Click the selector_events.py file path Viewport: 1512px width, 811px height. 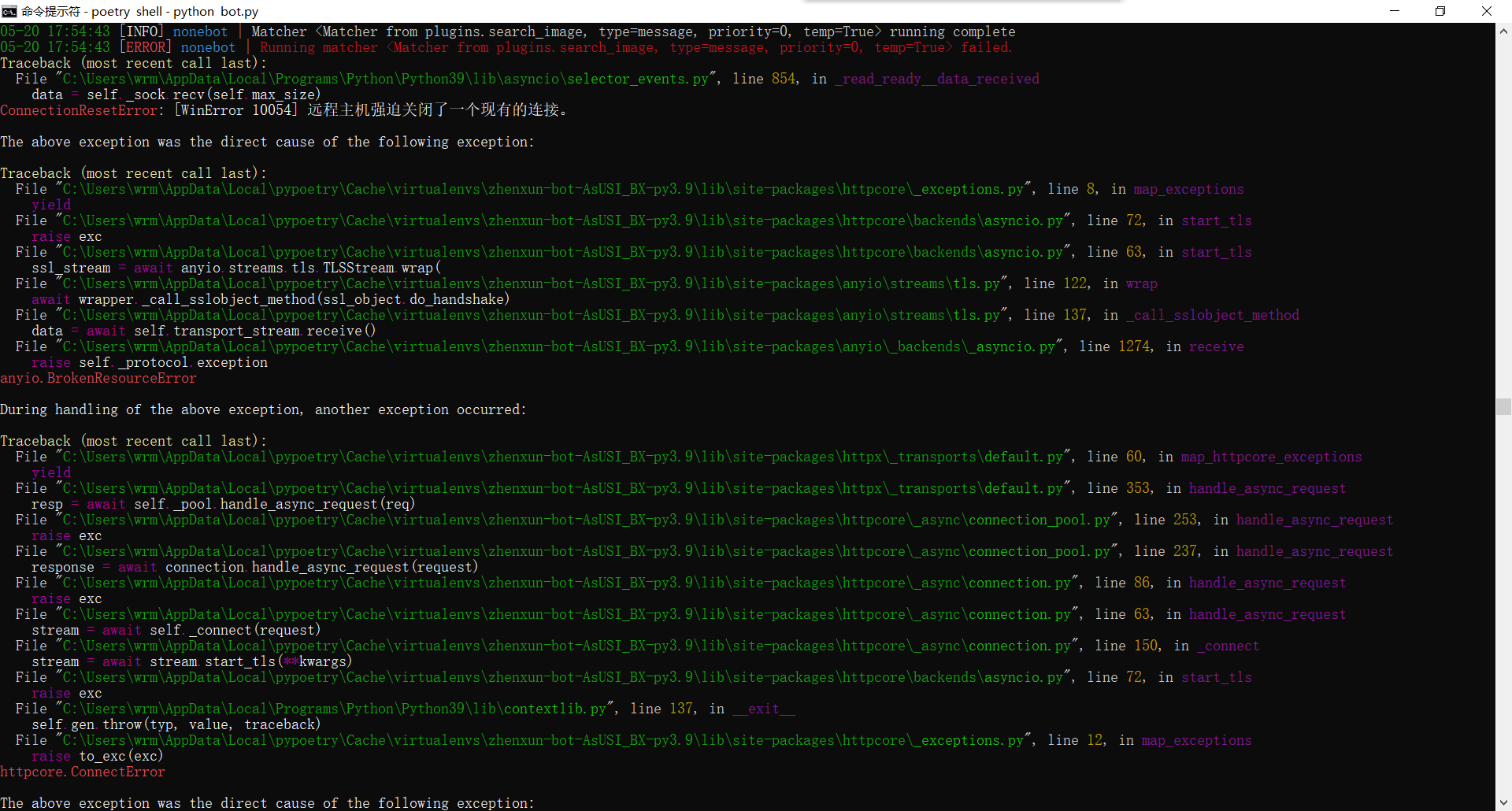click(386, 79)
